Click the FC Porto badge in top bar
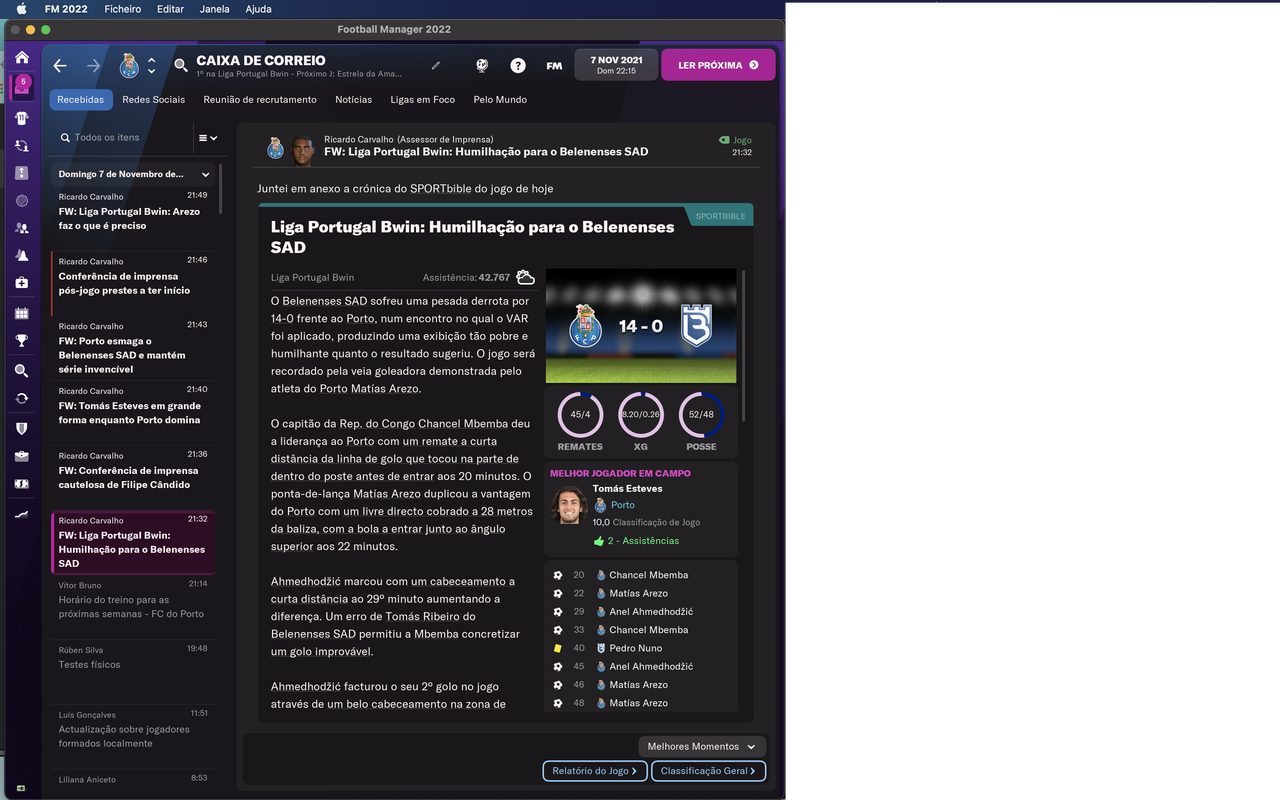The height and width of the screenshot is (800, 1280). 129,66
